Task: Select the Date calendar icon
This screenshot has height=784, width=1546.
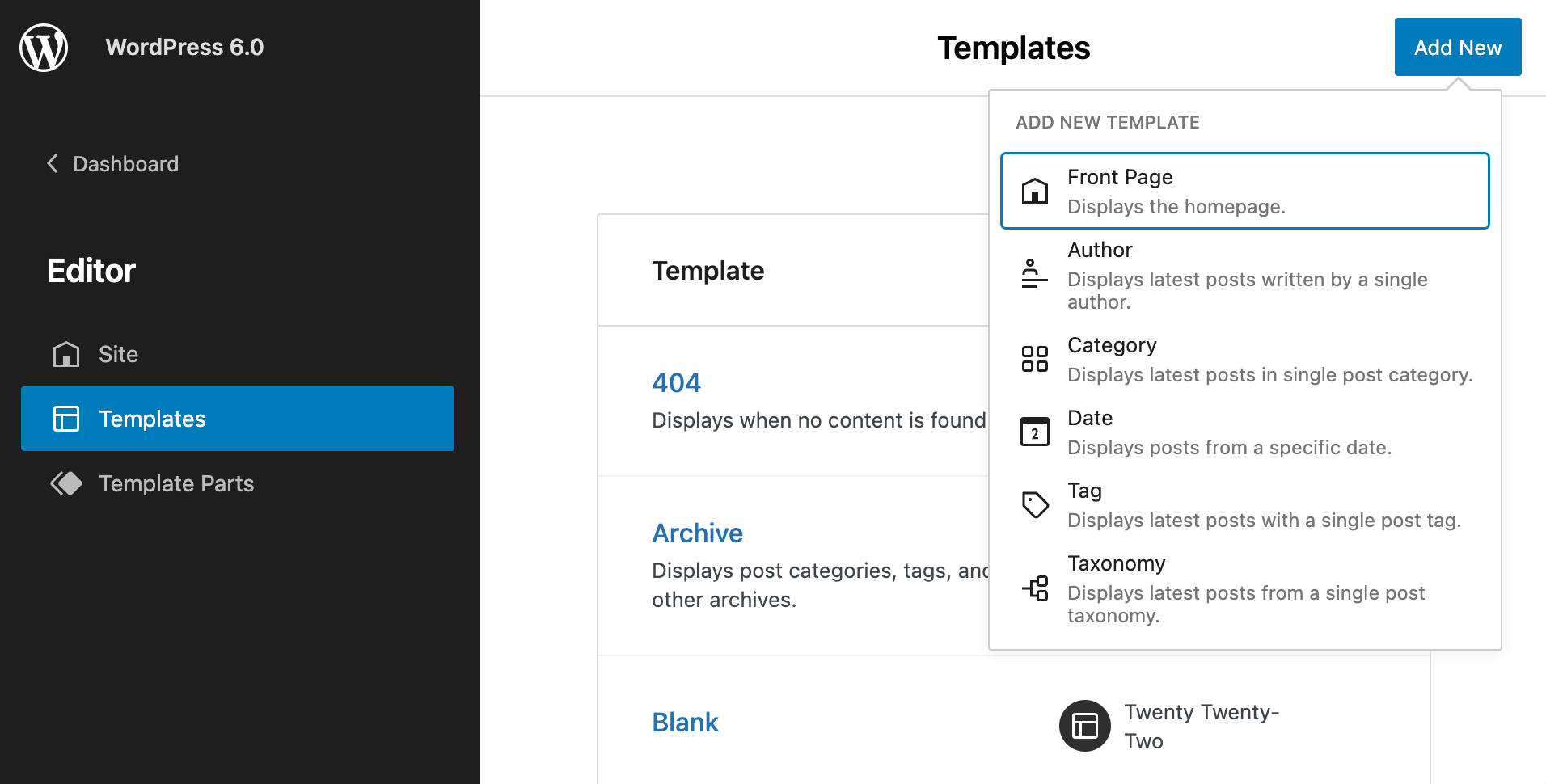Action: click(1034, 432)
